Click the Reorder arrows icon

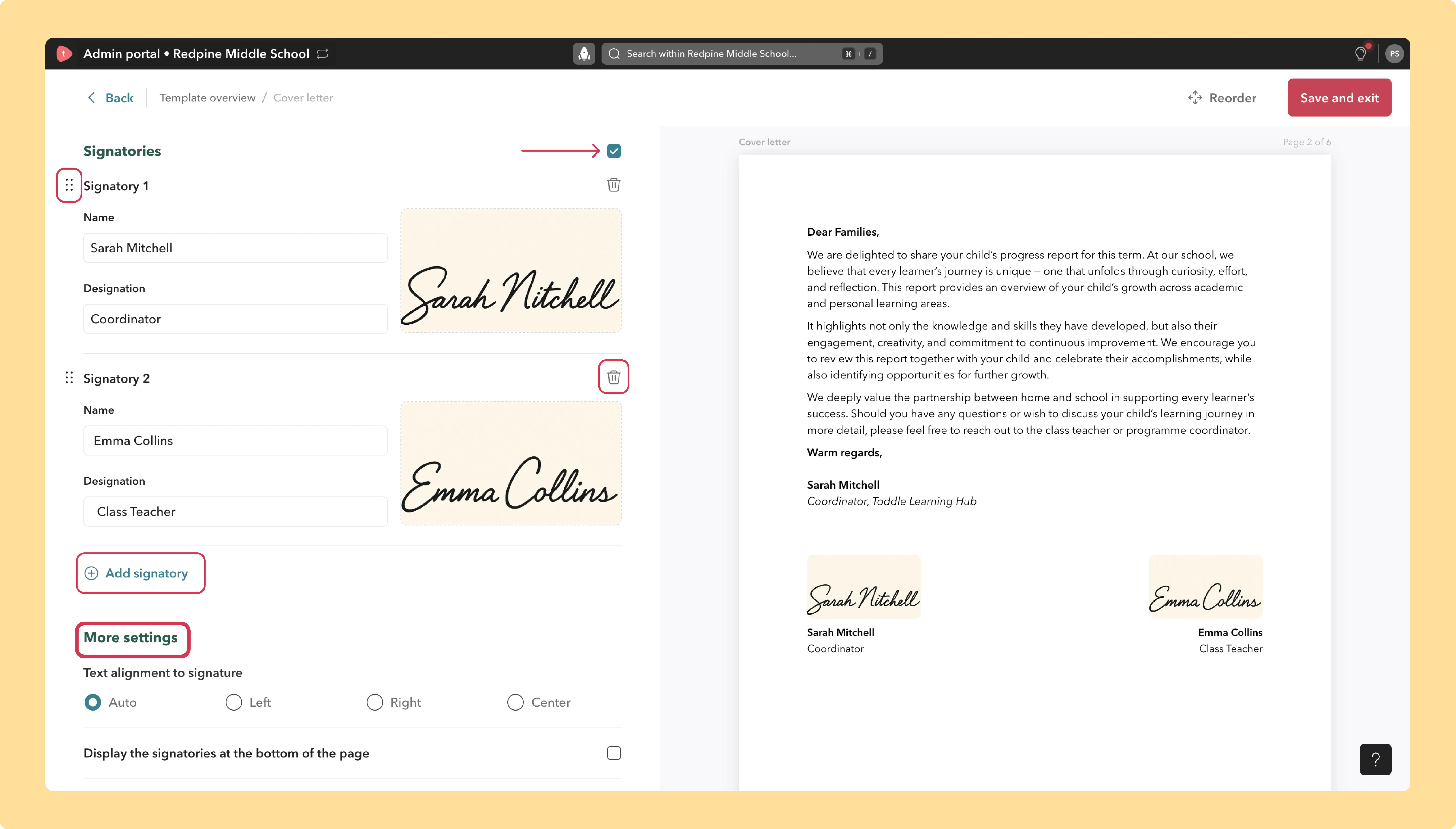click(1195, 98)
